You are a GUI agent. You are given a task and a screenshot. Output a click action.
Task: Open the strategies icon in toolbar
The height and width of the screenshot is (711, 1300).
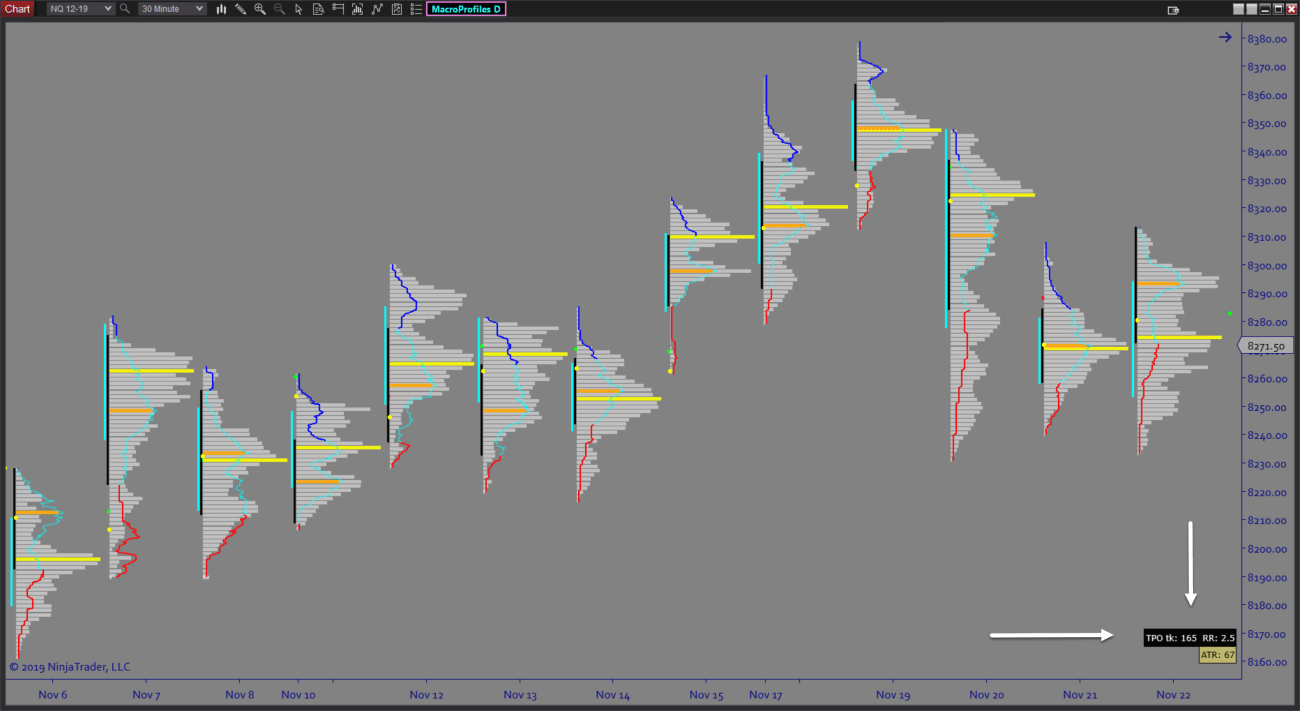tap(377, 9)
